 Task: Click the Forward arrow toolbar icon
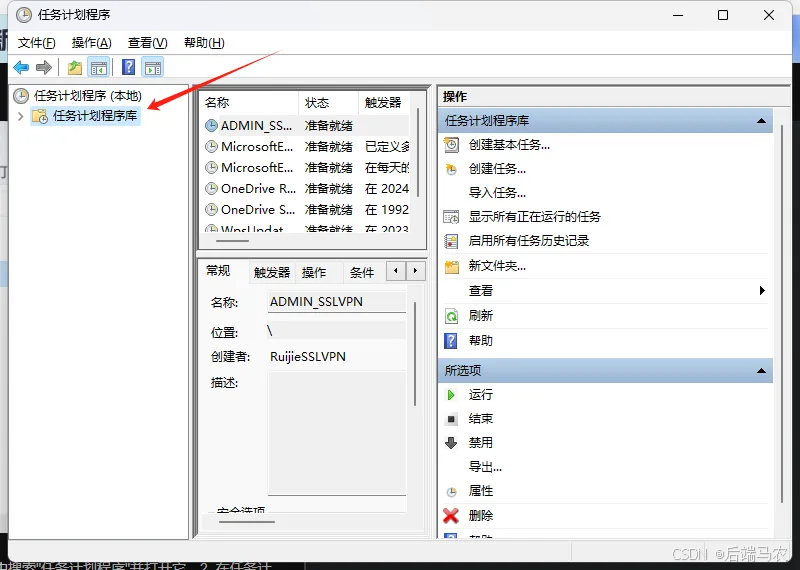point(44,67)
